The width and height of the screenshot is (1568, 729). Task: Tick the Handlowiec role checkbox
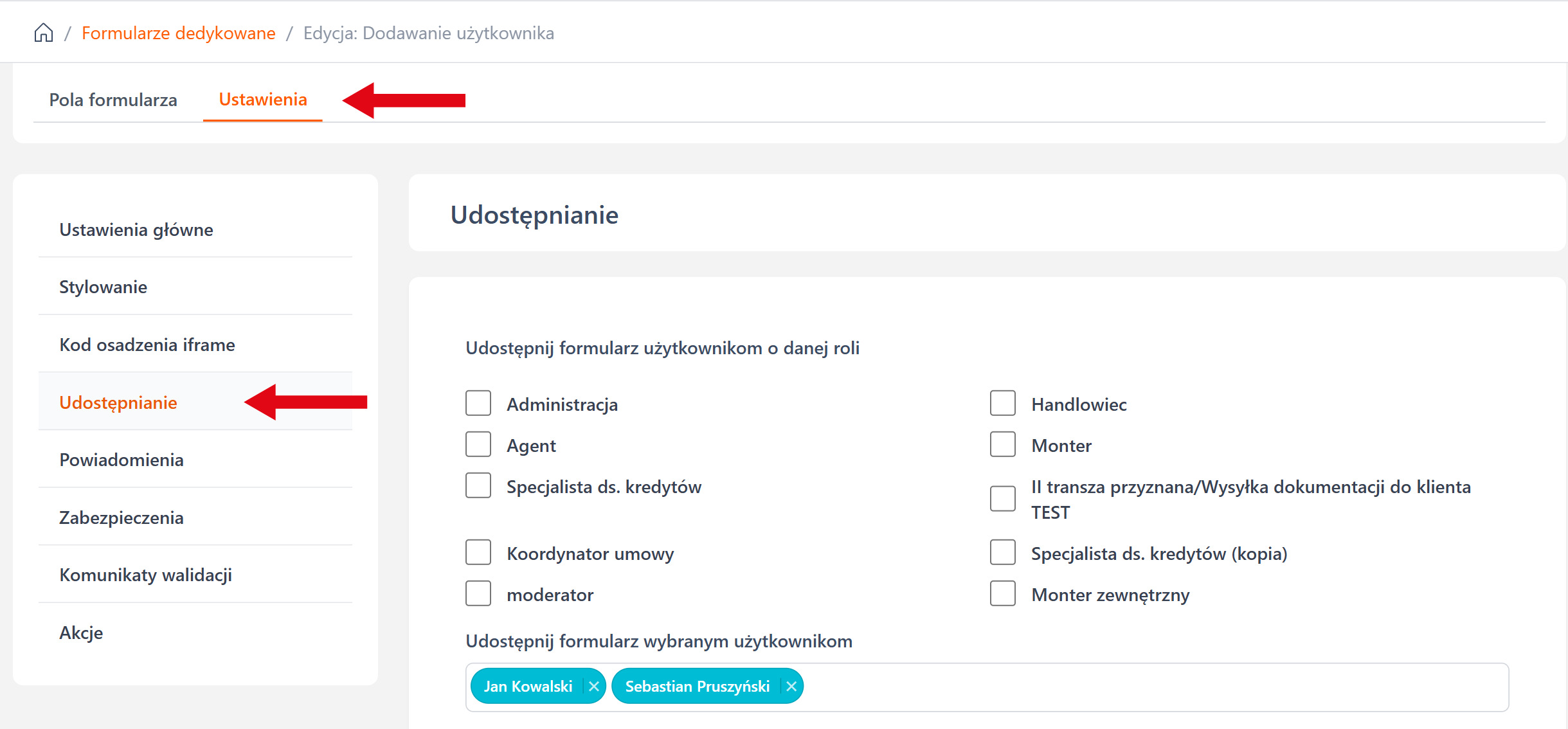[1003, 404]
